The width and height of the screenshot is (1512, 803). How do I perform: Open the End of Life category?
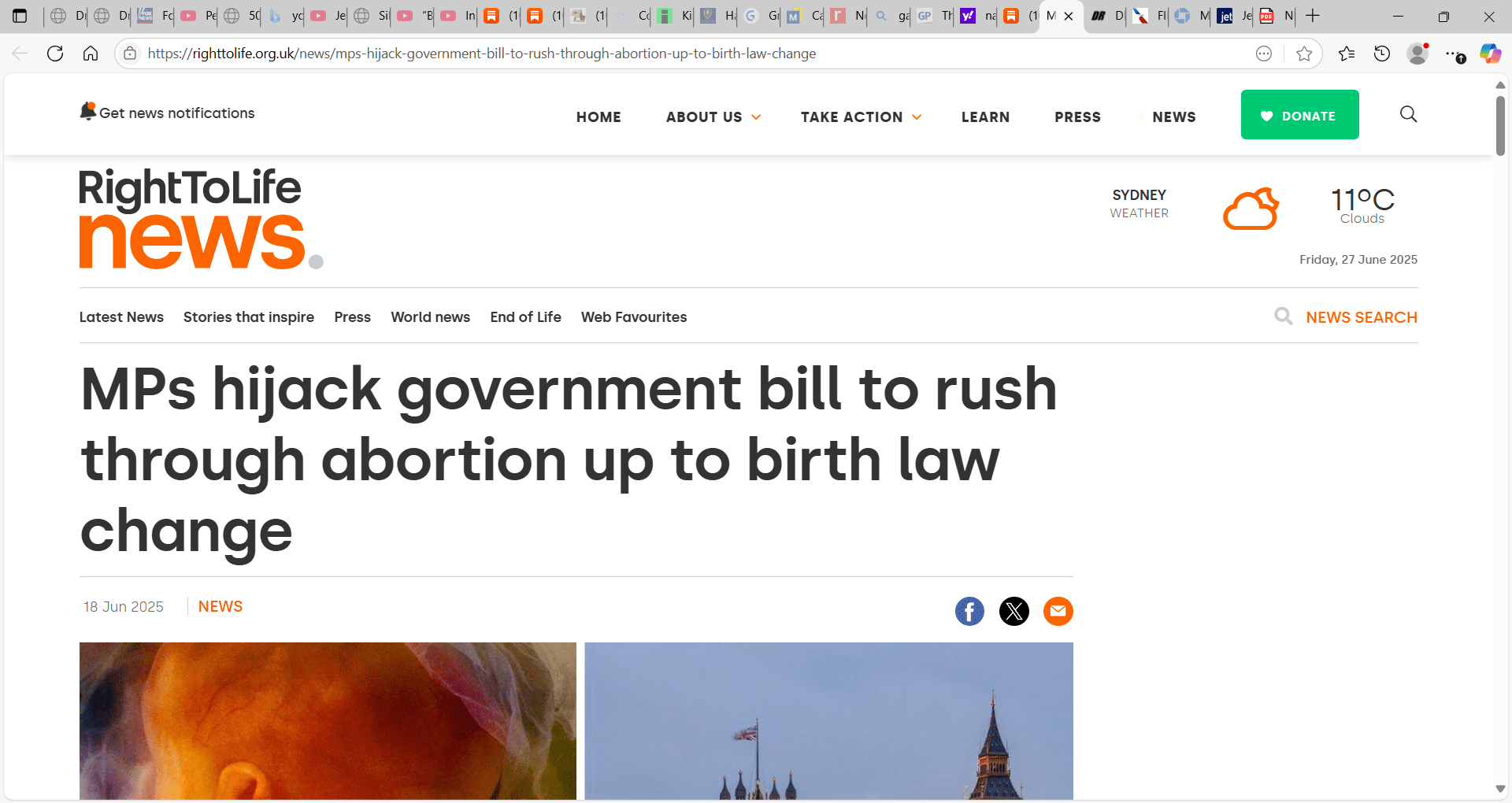(525, 317)
